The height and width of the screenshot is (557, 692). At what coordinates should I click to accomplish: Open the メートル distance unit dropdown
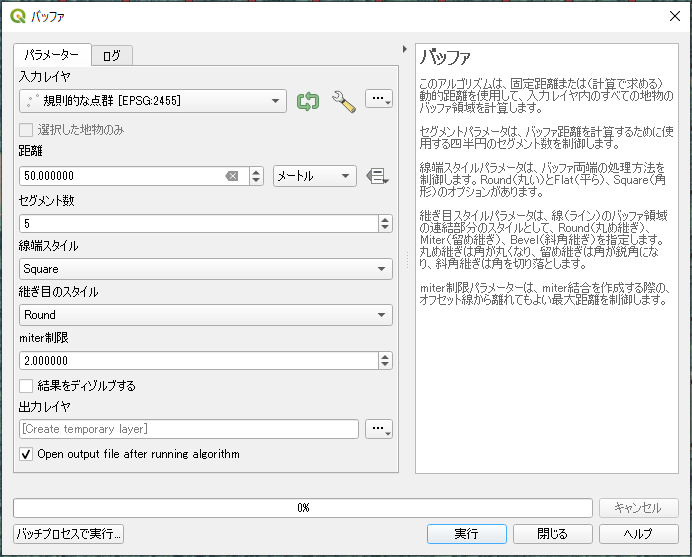coord(315,176)
